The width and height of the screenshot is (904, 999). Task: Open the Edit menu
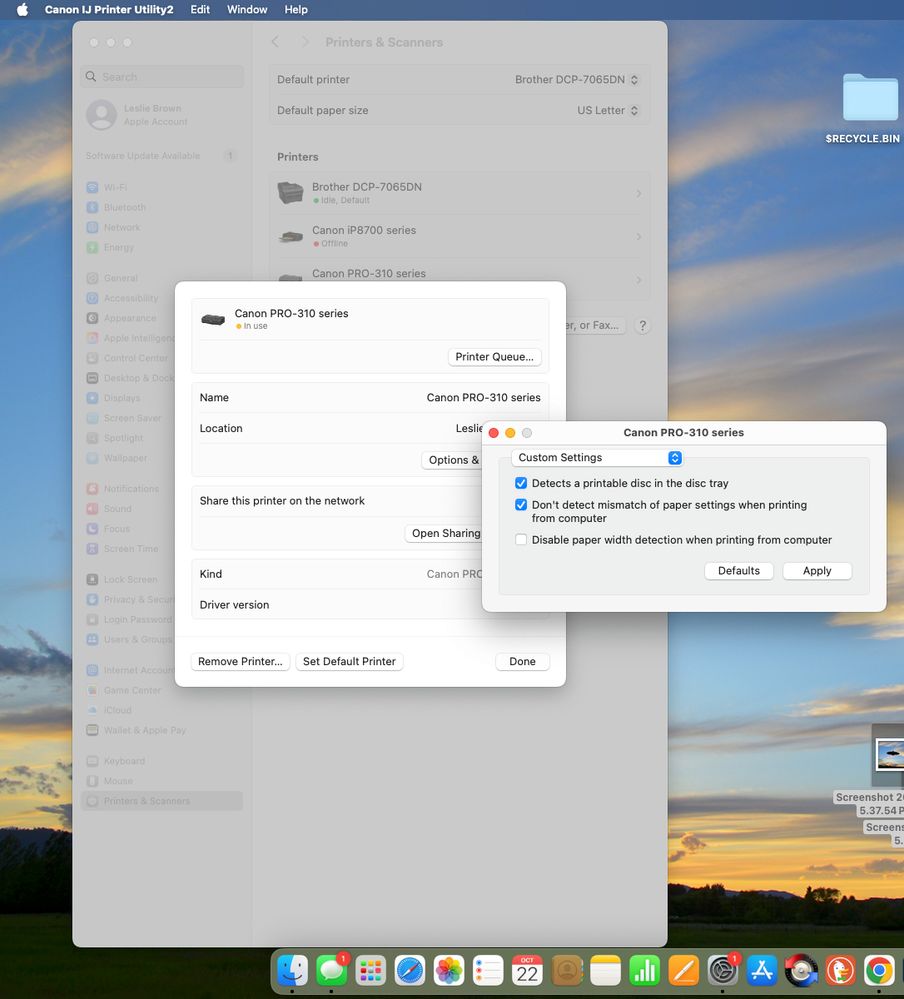[200, 9]
